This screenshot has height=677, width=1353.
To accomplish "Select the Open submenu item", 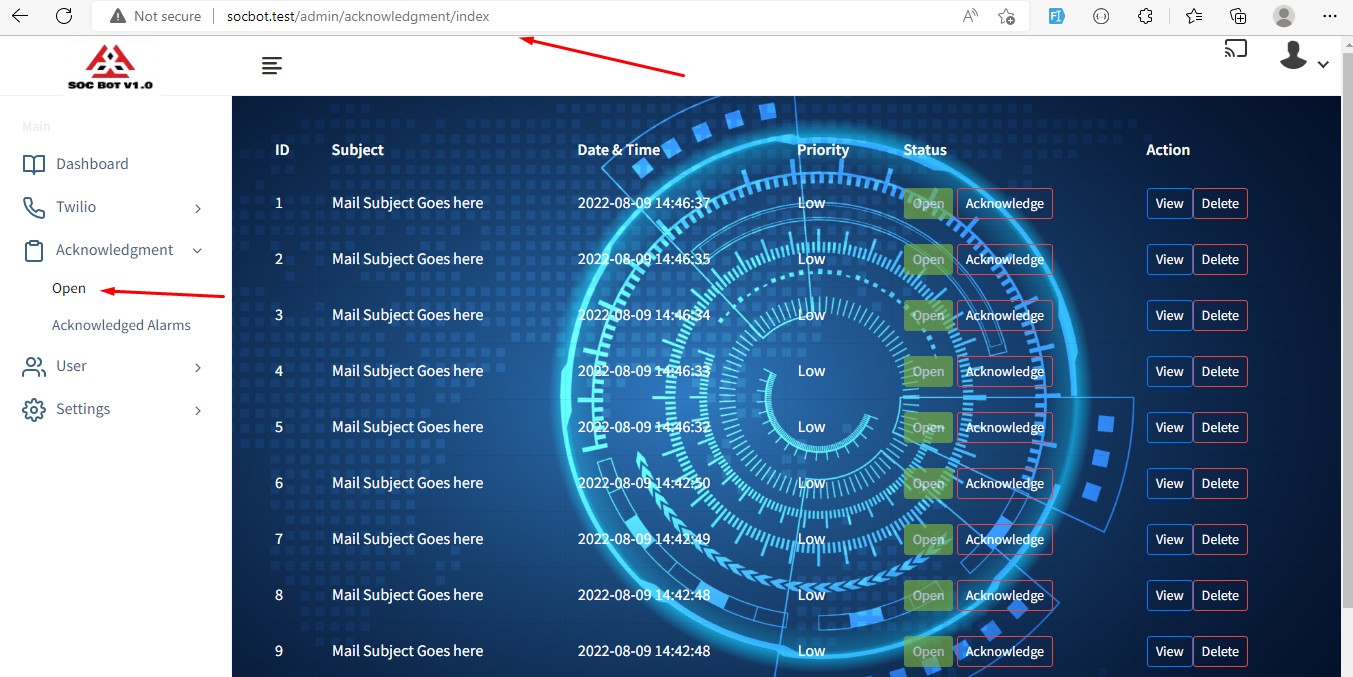I will pyautogui.click(x=69, y=288).
